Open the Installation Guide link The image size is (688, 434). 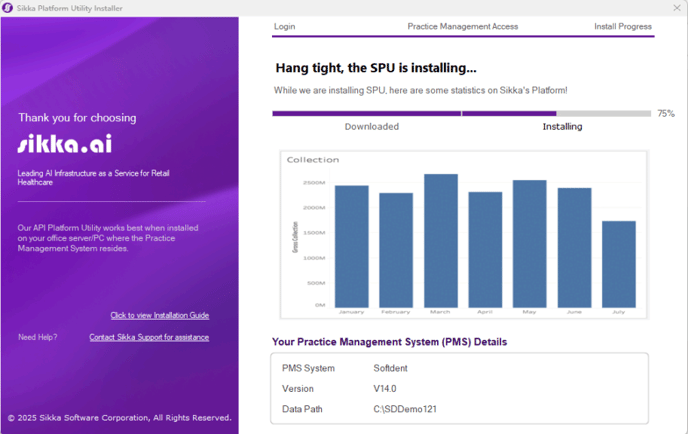[159, 316]
